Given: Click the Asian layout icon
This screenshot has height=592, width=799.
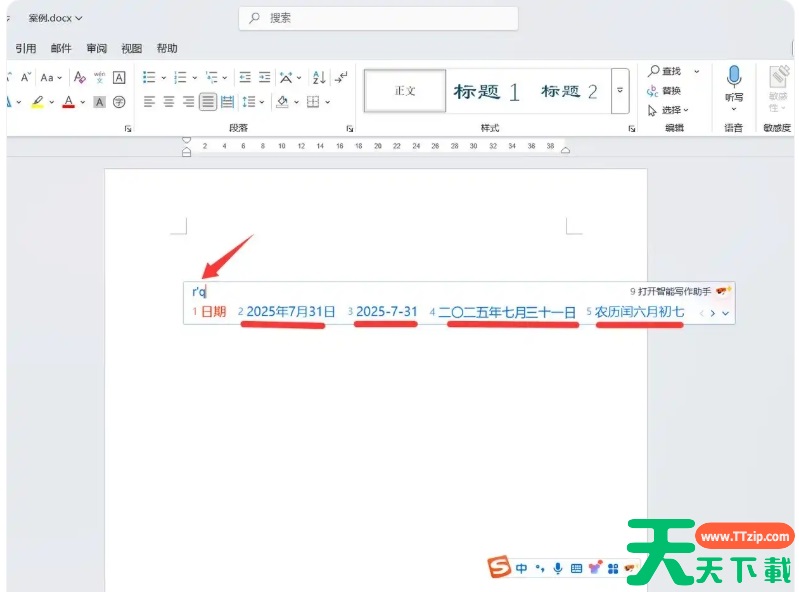Looking at the screenshot, I should (x=286, y=77).
